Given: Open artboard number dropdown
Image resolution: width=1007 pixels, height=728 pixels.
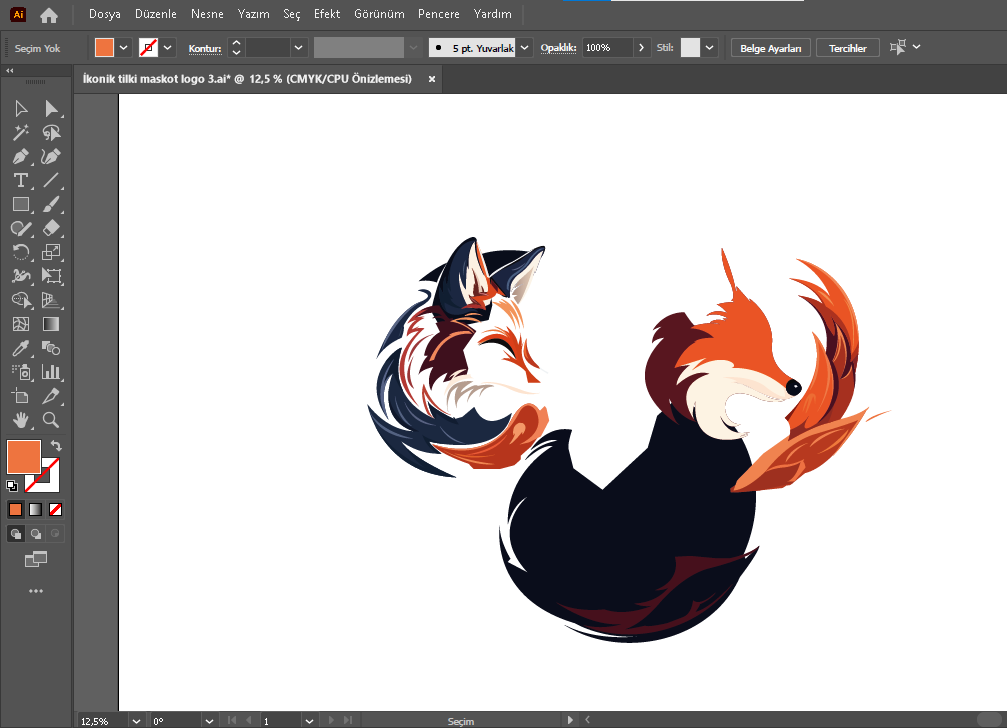Looking at the screenshot, I should 310,721.
